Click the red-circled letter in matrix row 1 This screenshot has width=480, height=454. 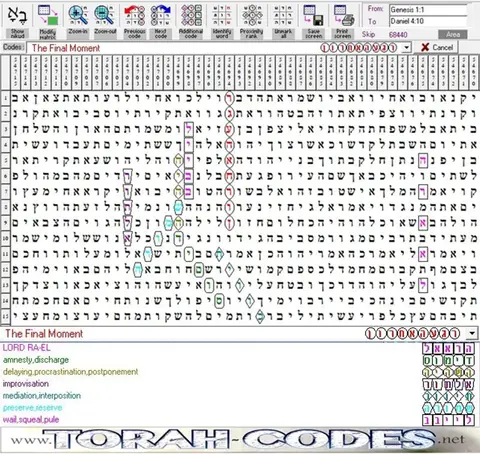point(229,98)
